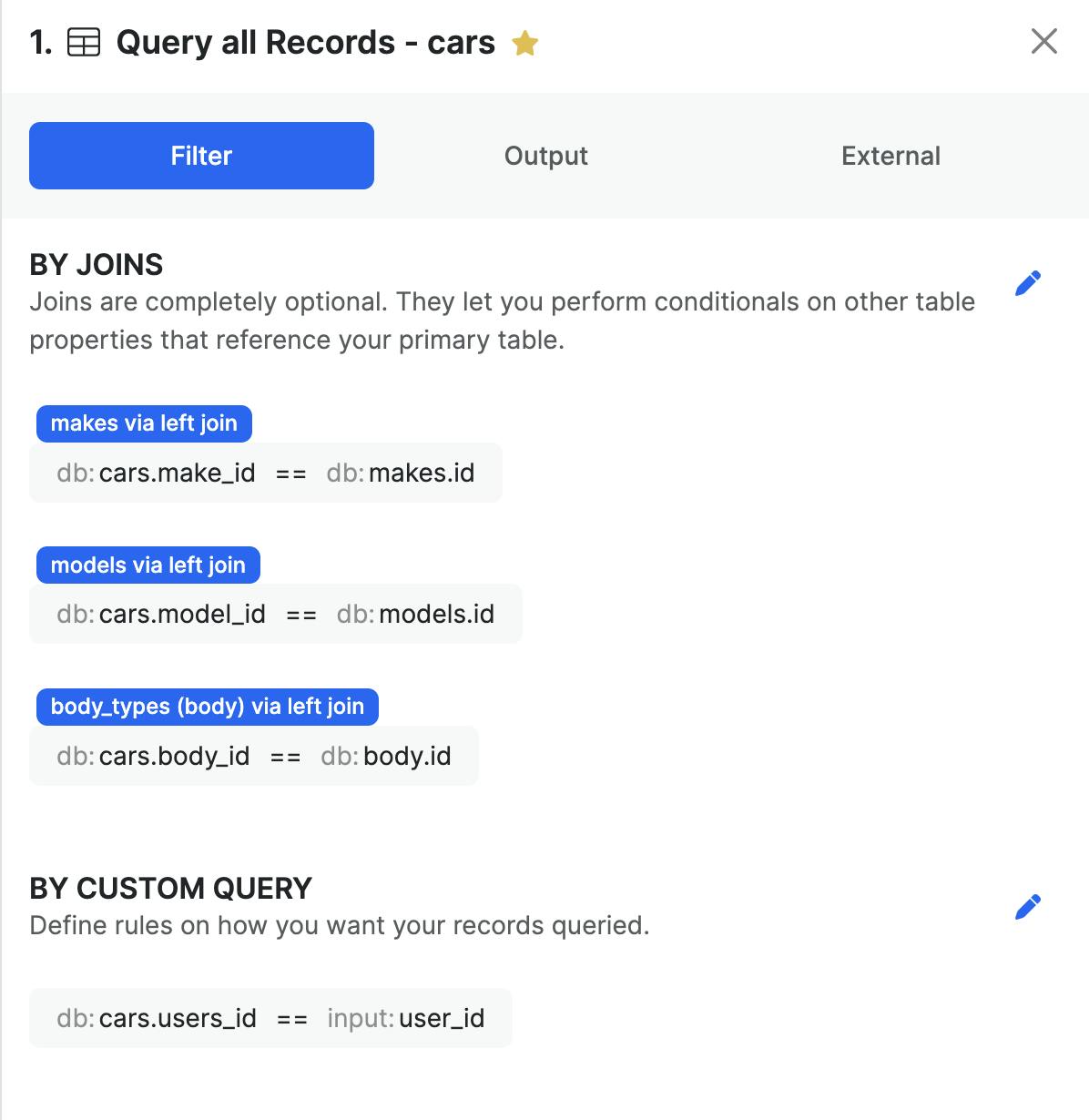The height and width of the screenshot is (1120, 1089).
Task: Open the cars.users_id == user_id query rule
Action: (x=270, y=1018)
